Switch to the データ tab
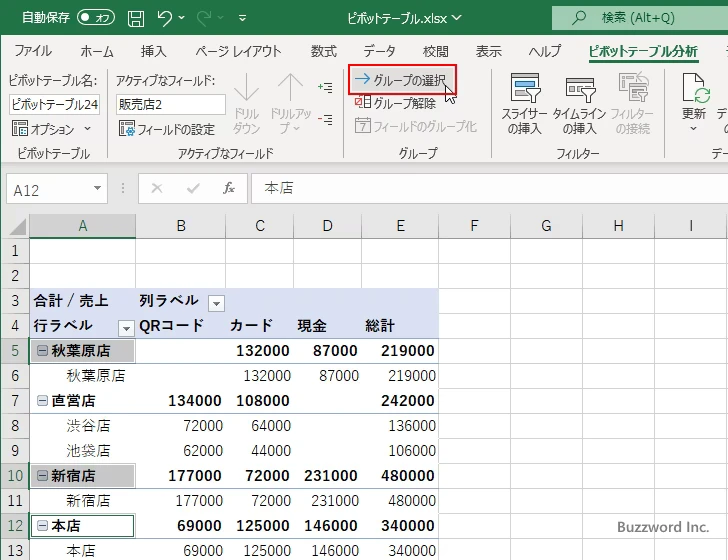 (379, 51)
